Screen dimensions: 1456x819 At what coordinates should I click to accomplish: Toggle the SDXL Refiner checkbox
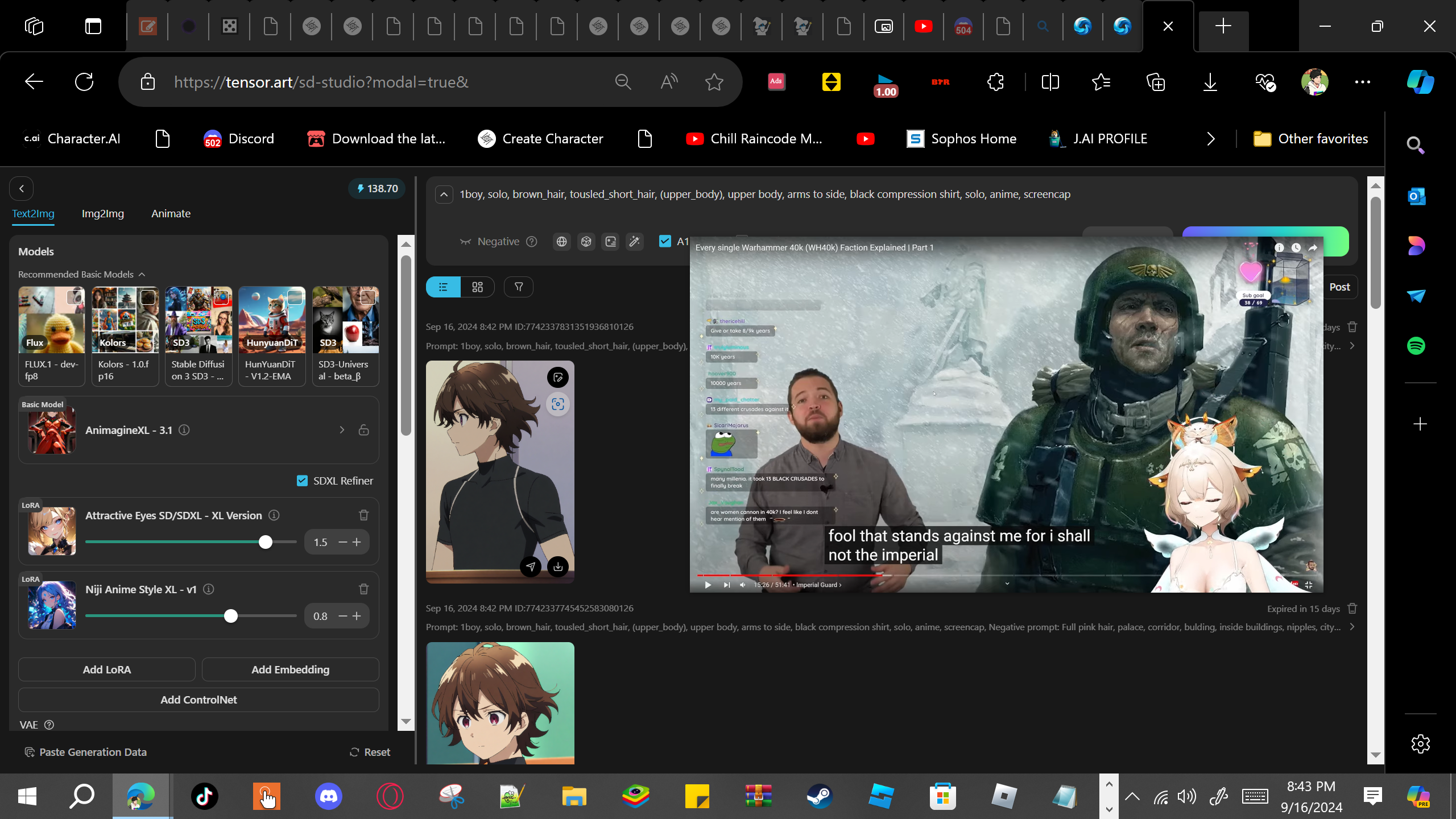point(302,481)
